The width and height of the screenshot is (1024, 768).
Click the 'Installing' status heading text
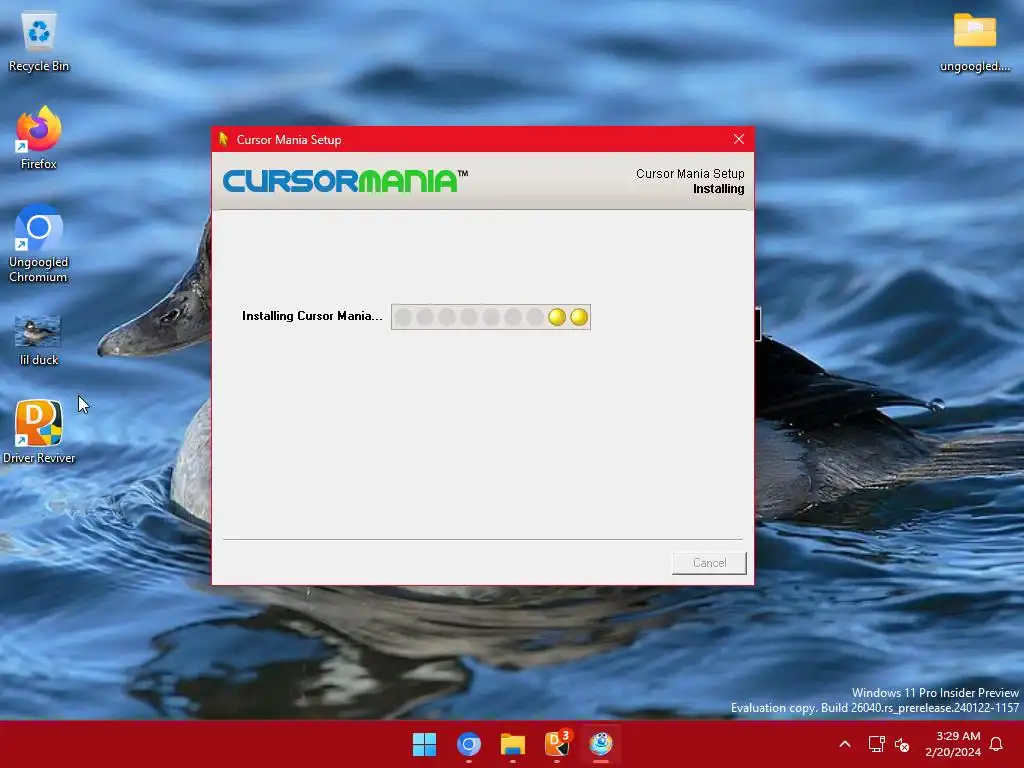click(718, 189)
